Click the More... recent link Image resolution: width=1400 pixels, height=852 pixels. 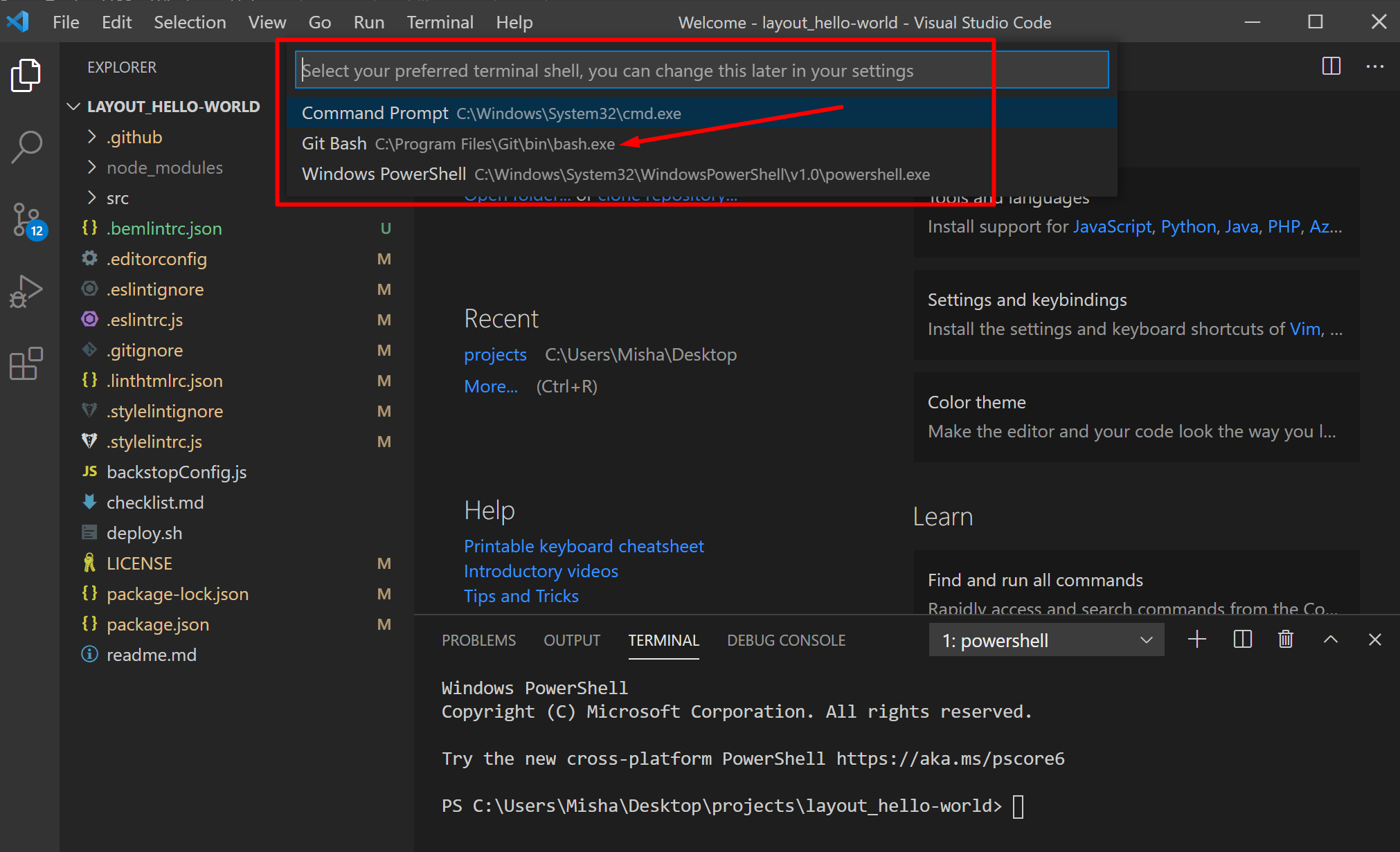coord(490,386)
